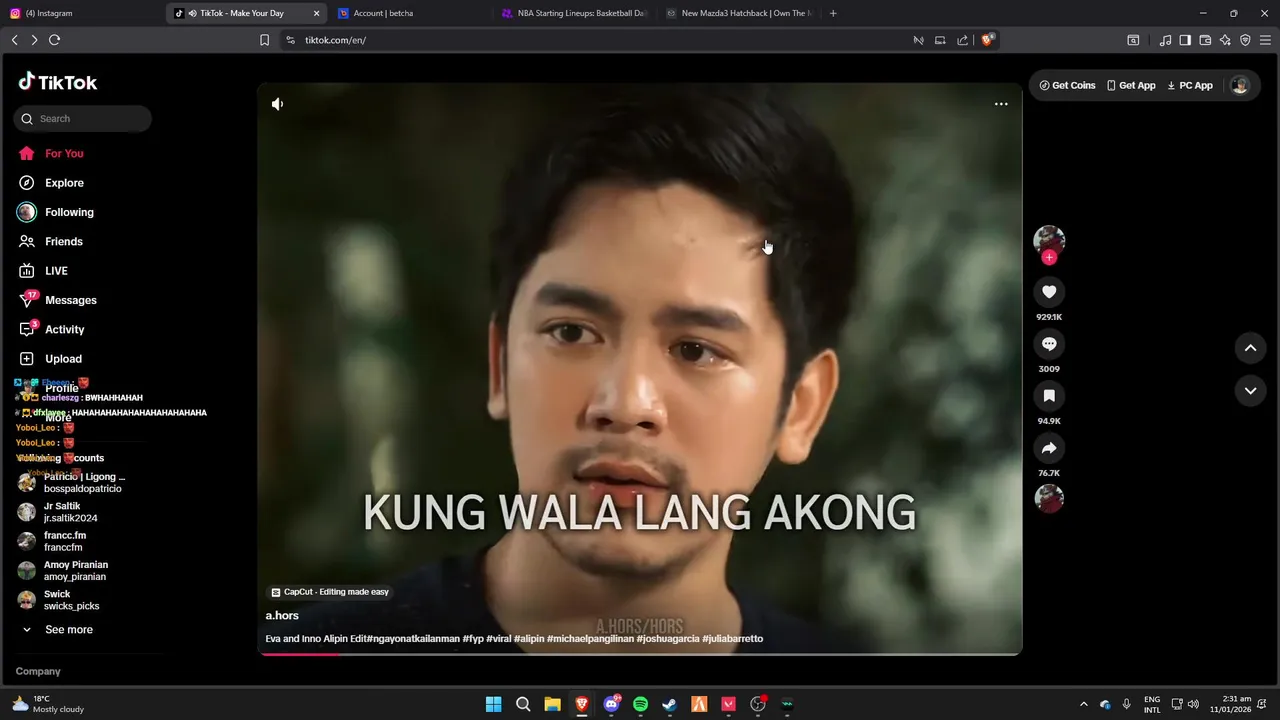
Task: Open Steam from the taskbar
Action: click(x=670, y=704)
